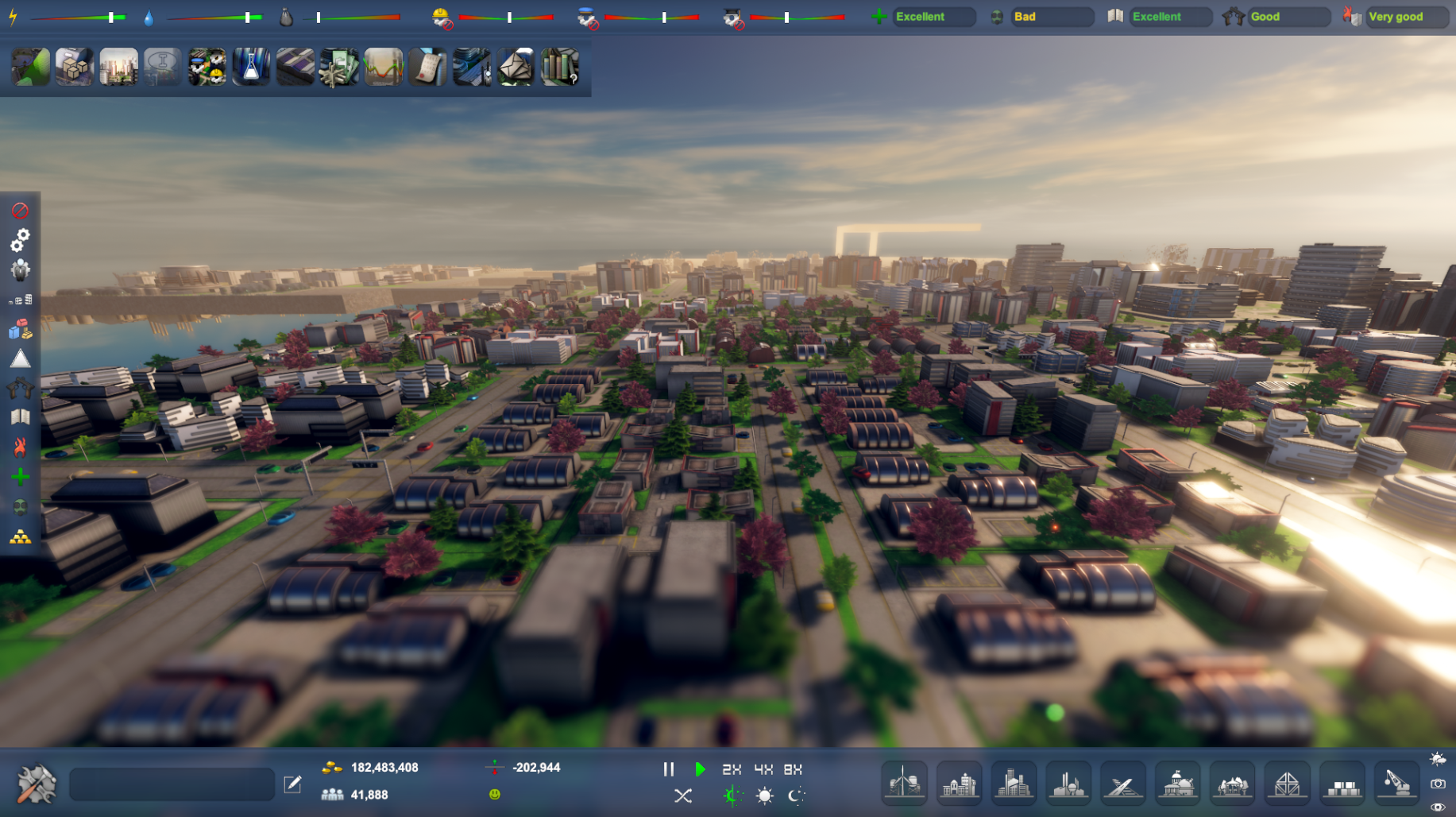The height and width of the screenshot is (817, 1456).
Task: Open the messages envelope icon
Action: (x=516, y=67)
